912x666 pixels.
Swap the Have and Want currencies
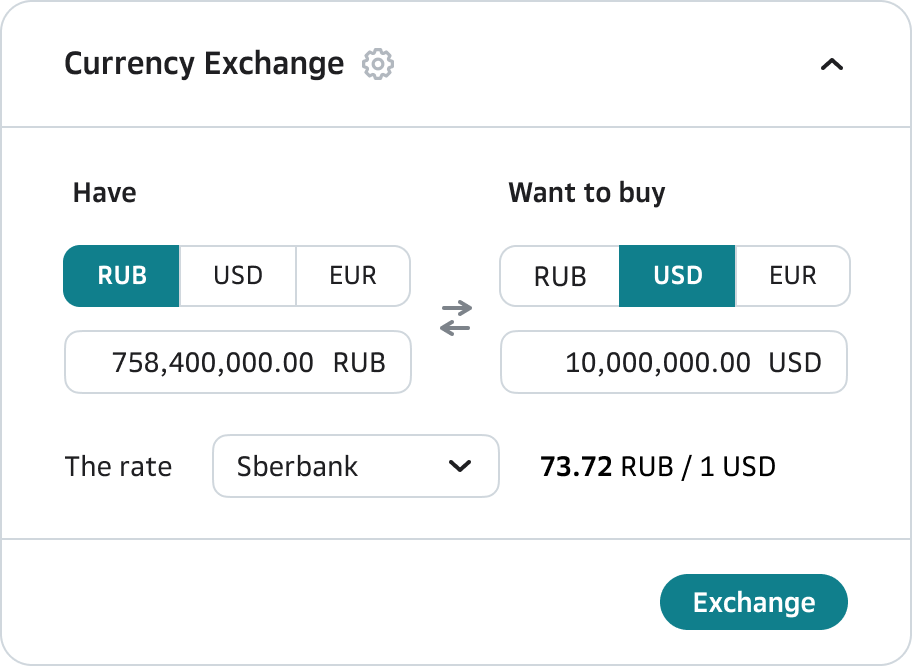pyautogui.click(x=456, y=318)
